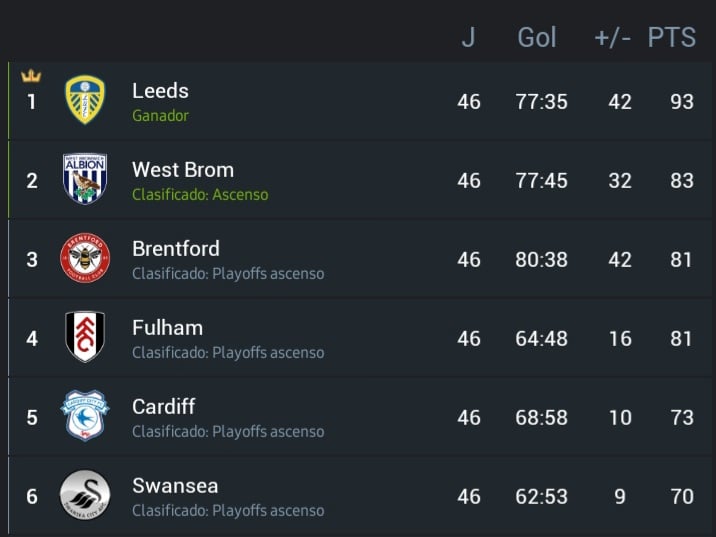The width and height of the screenshot is (716, 537).
Task: Click the green Ganador label
Action: (160, 115)
